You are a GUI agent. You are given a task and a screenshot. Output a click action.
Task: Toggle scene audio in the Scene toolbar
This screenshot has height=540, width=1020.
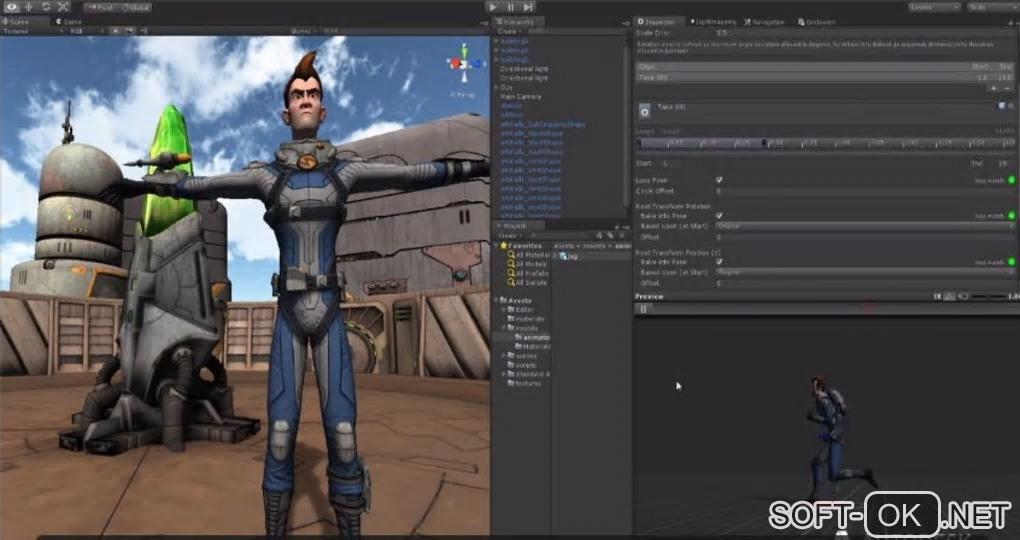point(144,31)
